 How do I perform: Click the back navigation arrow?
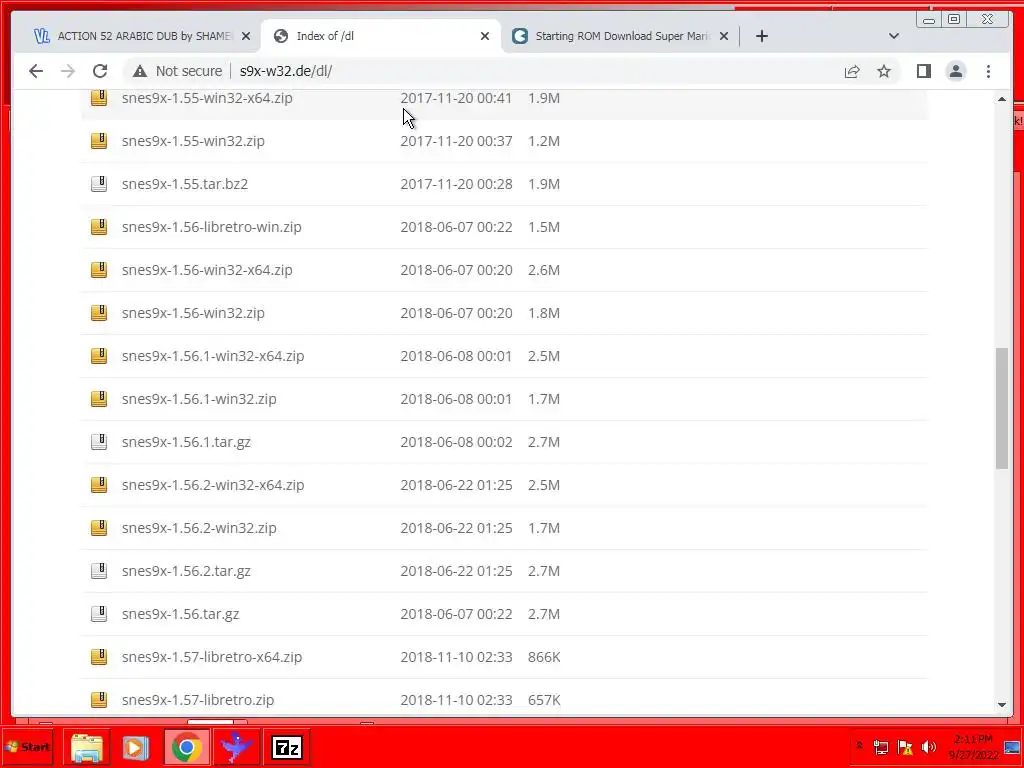click(x=36, y=71)
